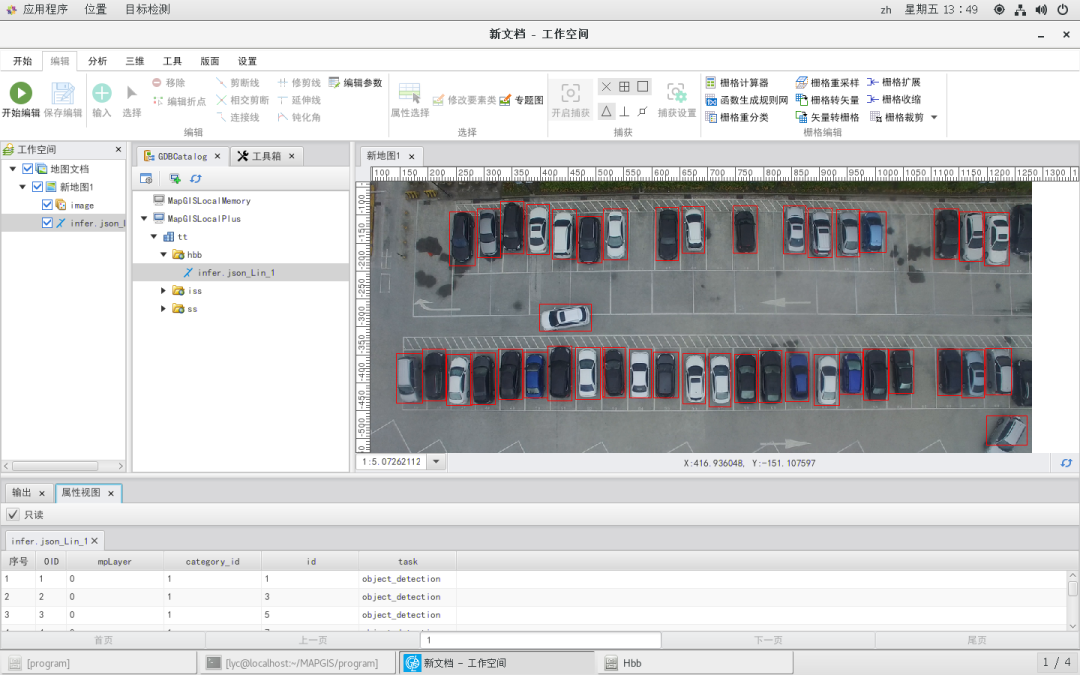Select the 栅格裁剪 raster clip tool
This screenshot has height=675, width=1080.
point(897,117)
